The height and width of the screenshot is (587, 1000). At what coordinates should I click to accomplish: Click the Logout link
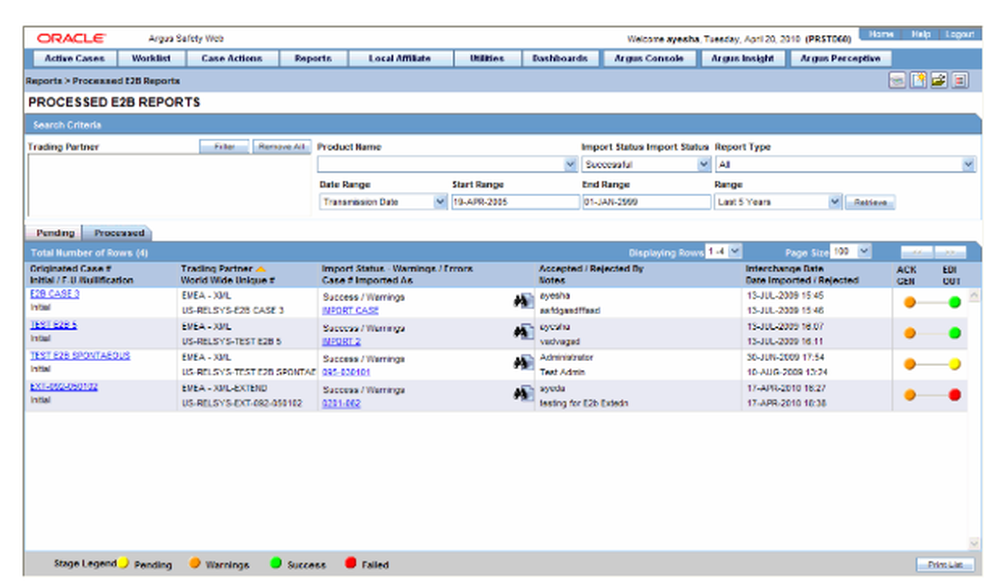pos(959,34)
